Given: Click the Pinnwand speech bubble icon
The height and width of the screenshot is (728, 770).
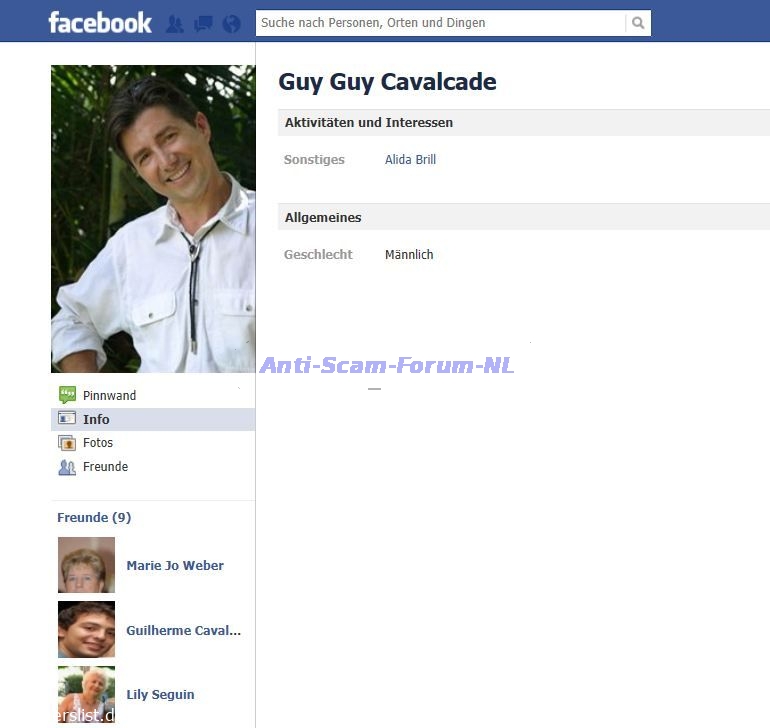Looking at the screenshot, I should pos(67,395).
